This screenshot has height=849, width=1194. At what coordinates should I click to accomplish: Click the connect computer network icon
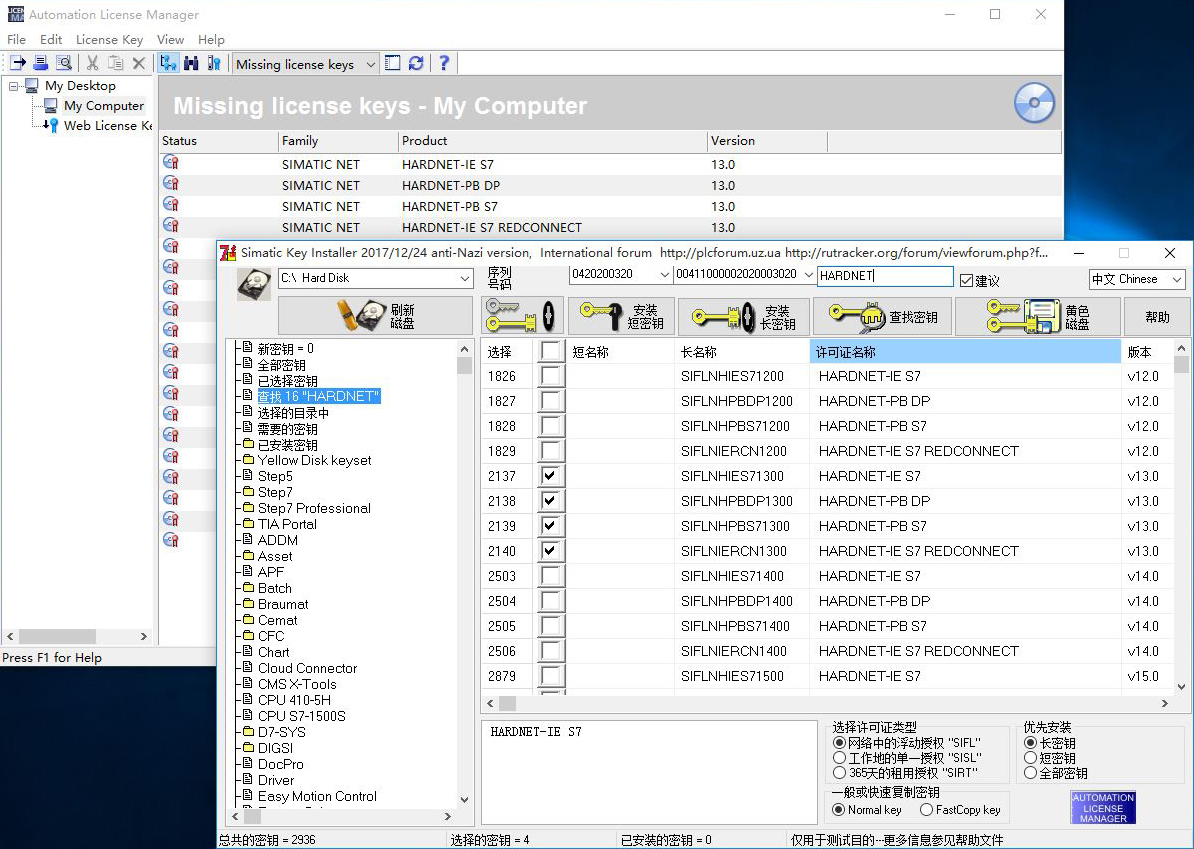168,63
